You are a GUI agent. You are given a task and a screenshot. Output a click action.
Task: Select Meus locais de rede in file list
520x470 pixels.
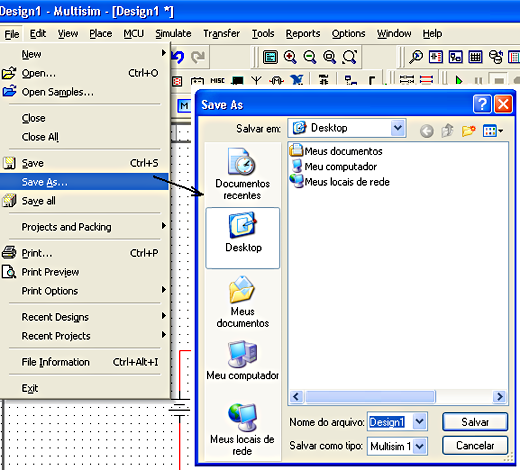pos(340,182)
